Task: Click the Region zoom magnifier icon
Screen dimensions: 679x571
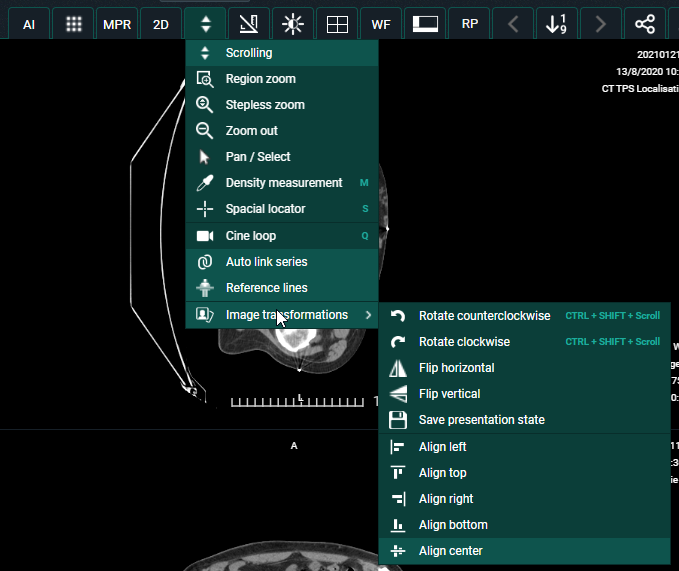Action: pos(205,79)
